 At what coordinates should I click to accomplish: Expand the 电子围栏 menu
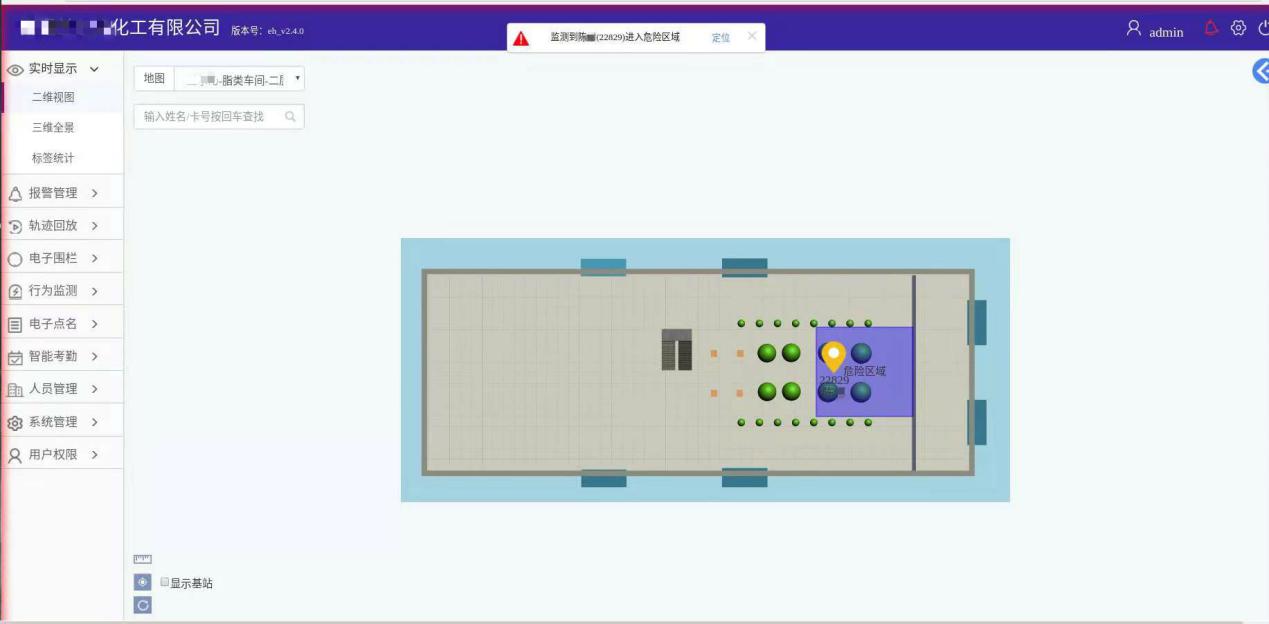(x=62, y=258)
